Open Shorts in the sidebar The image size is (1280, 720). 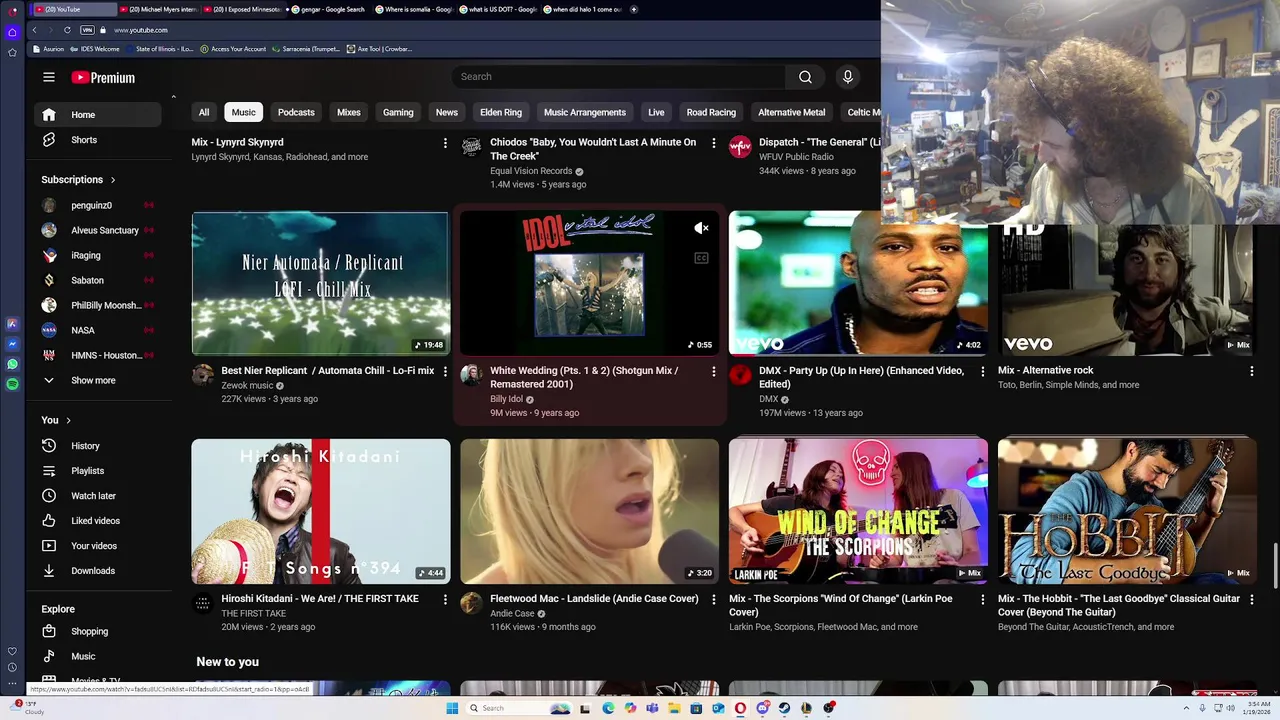tap(98, 140)
